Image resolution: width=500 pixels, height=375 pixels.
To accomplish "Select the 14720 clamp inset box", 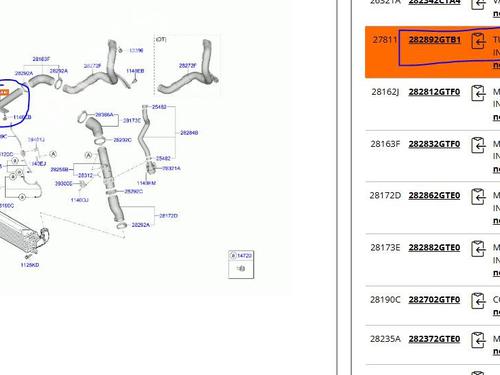I will pos(241,264).
